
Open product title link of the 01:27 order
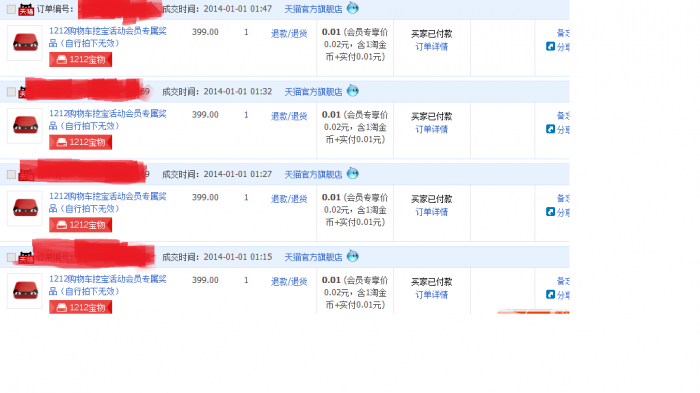tap(108, 202)
